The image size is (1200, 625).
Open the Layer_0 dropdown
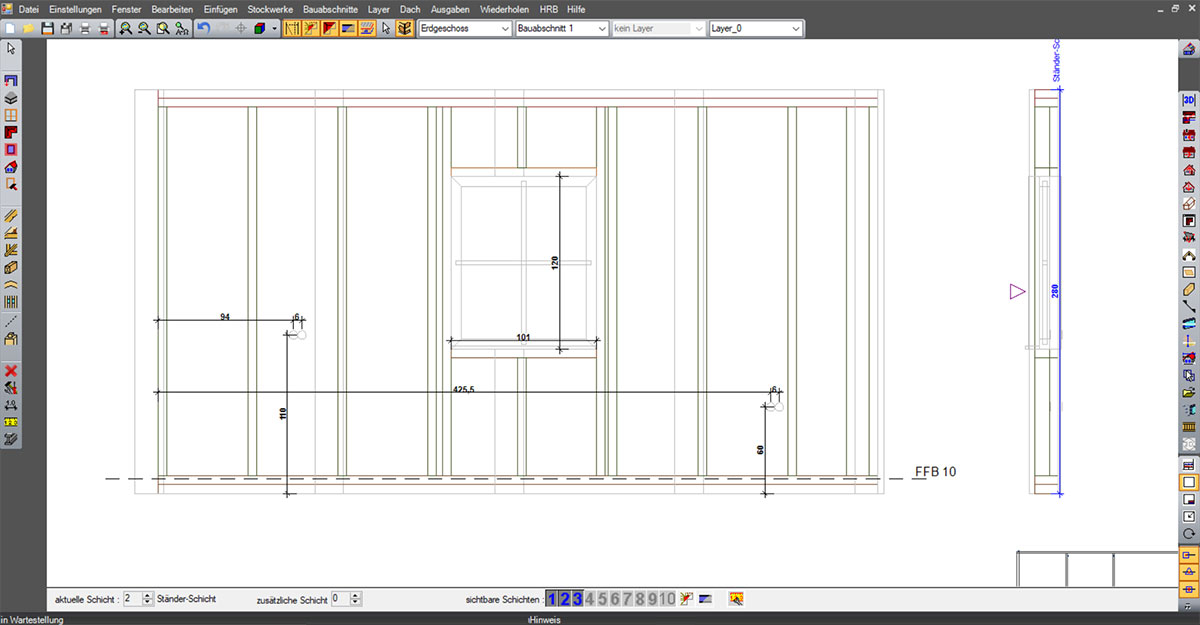pyautogui.click(x=755, y=29)
